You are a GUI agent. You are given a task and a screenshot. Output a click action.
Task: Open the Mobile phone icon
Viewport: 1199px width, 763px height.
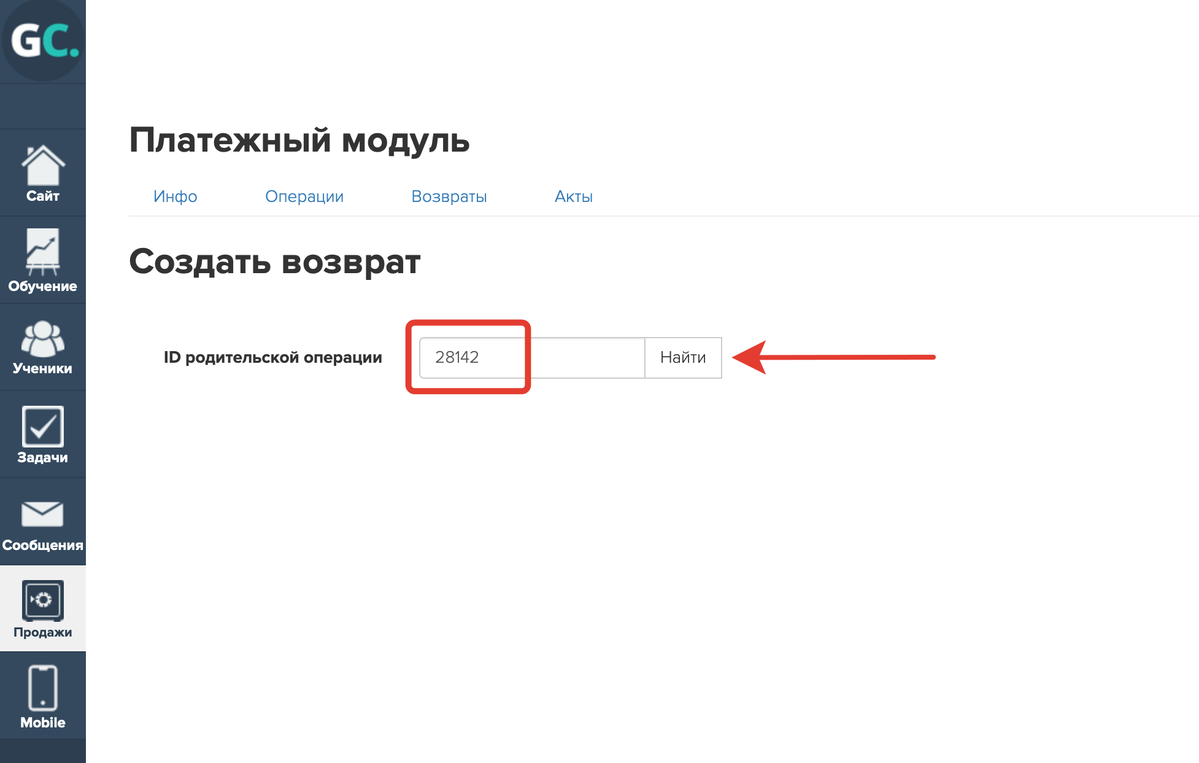click(43, 688)
